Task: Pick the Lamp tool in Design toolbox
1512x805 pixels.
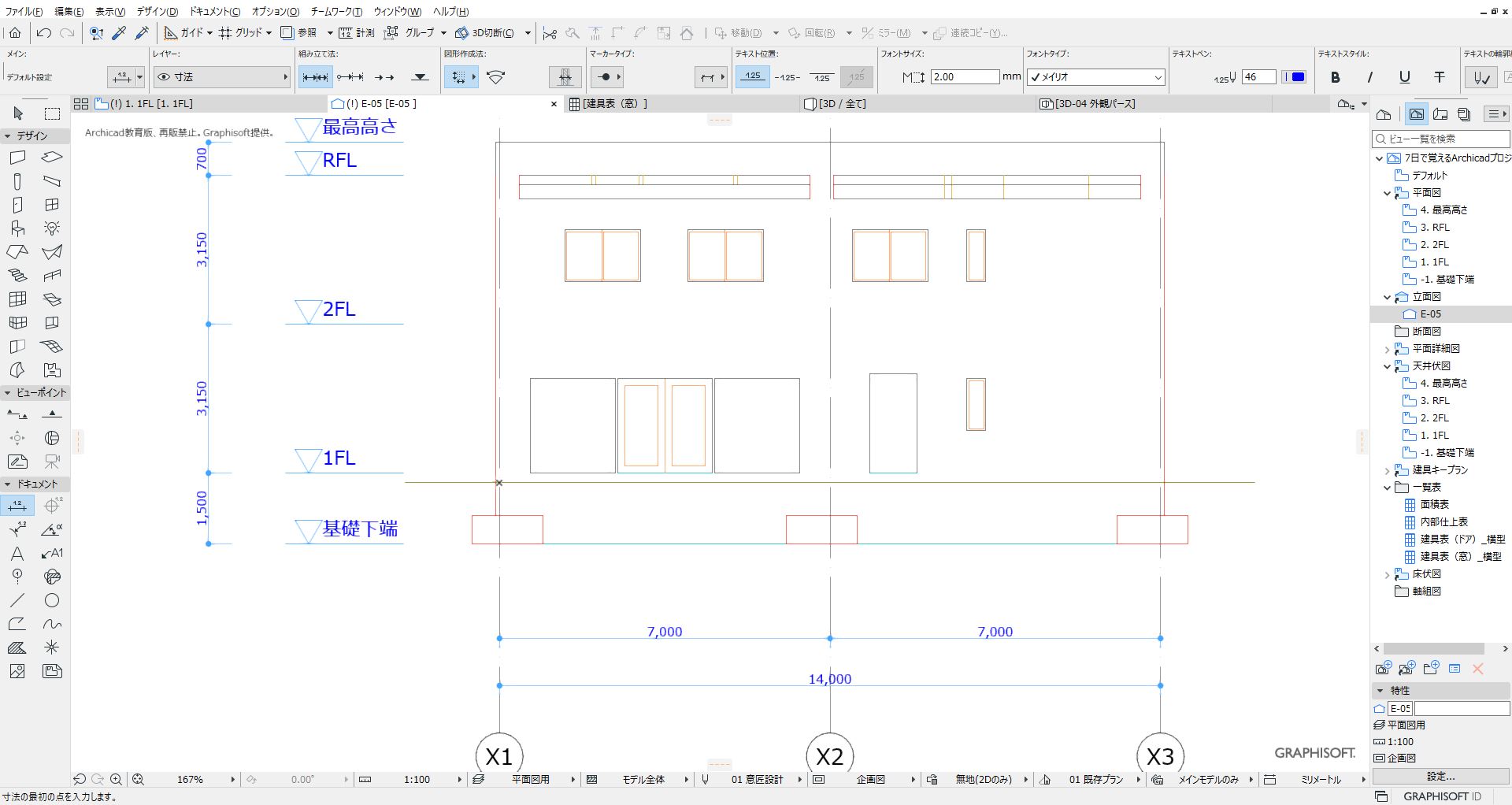Action: tap(52, 228)
